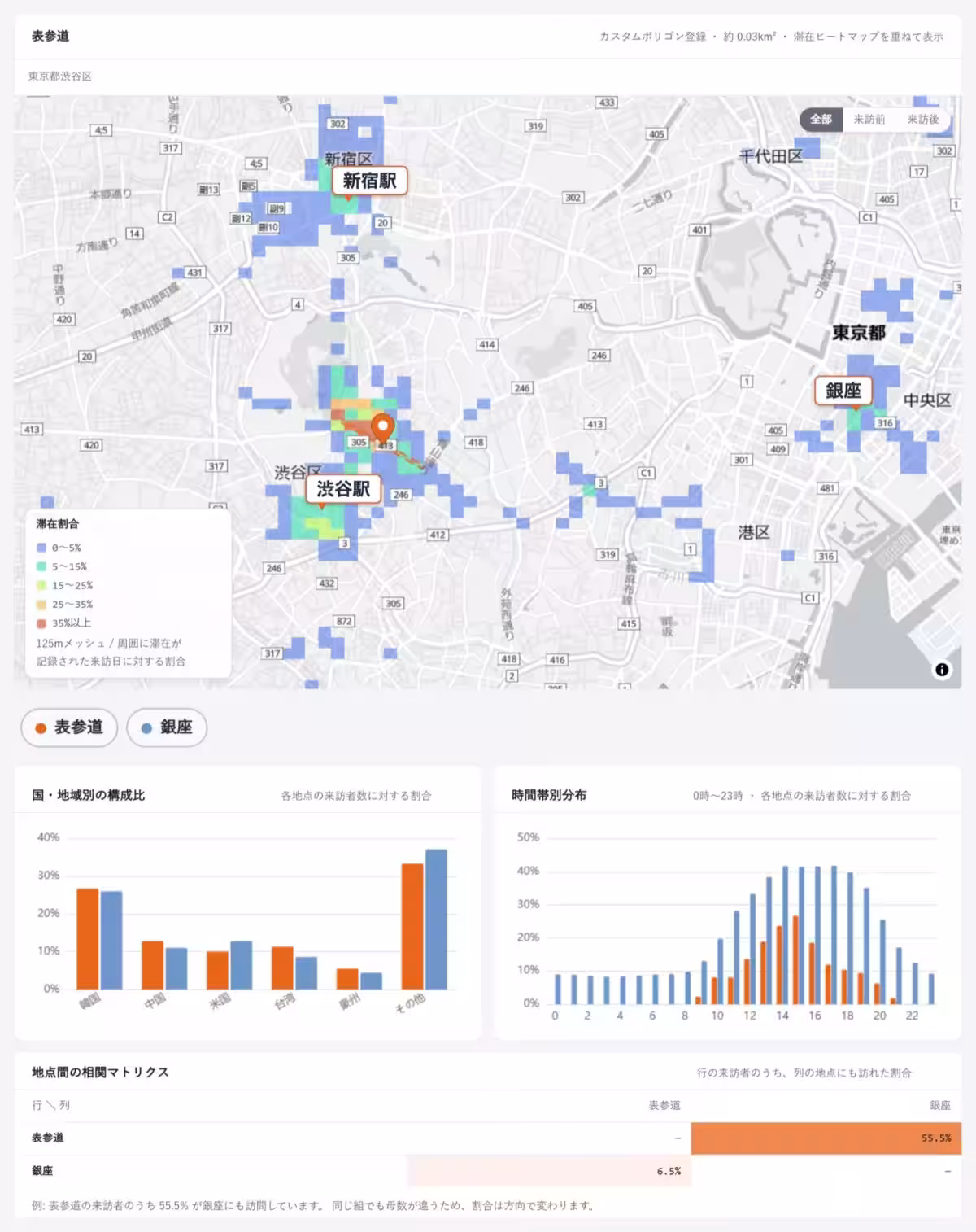Switch to the 来訪後 tab

pyautogui.click(x=923, y=119)
